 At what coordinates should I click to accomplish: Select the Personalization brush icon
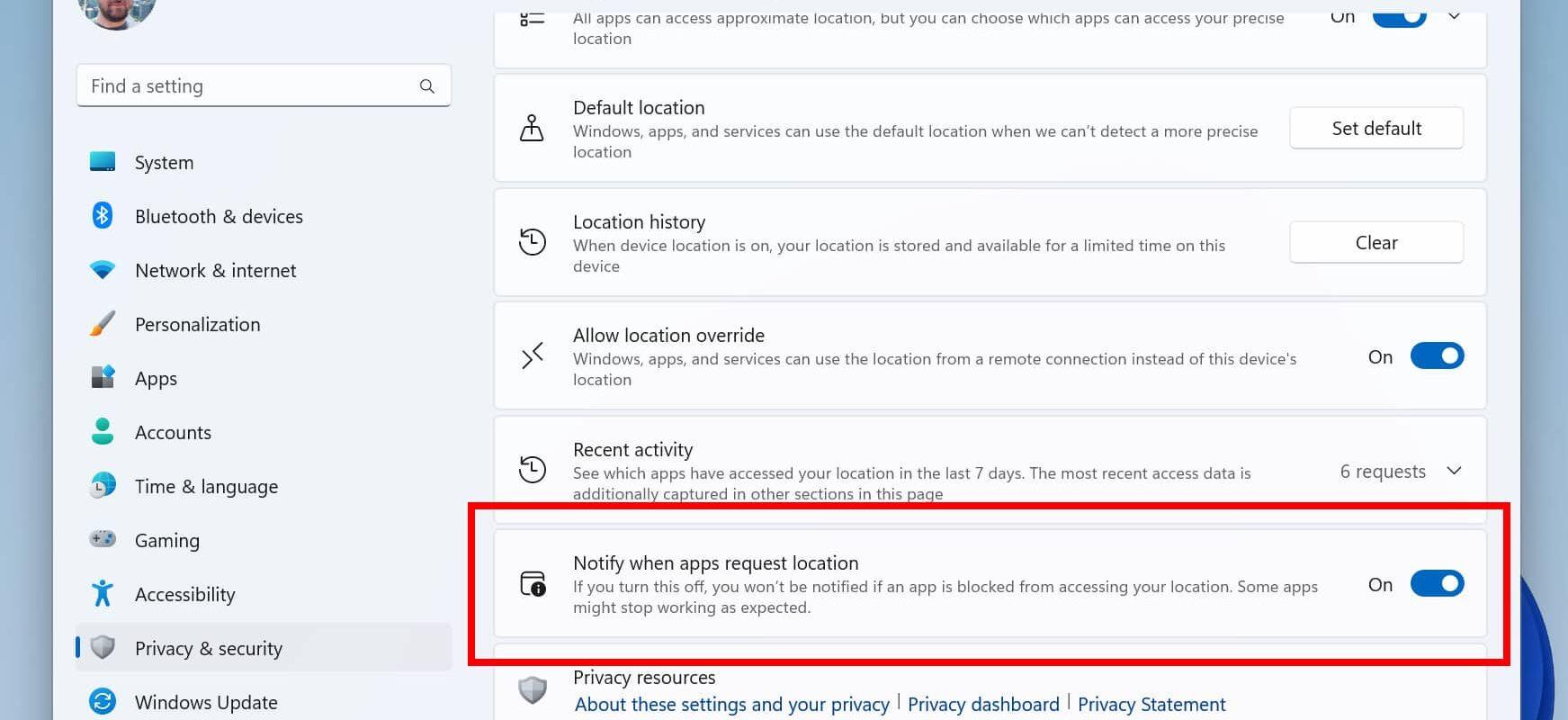tap(102, 324)
